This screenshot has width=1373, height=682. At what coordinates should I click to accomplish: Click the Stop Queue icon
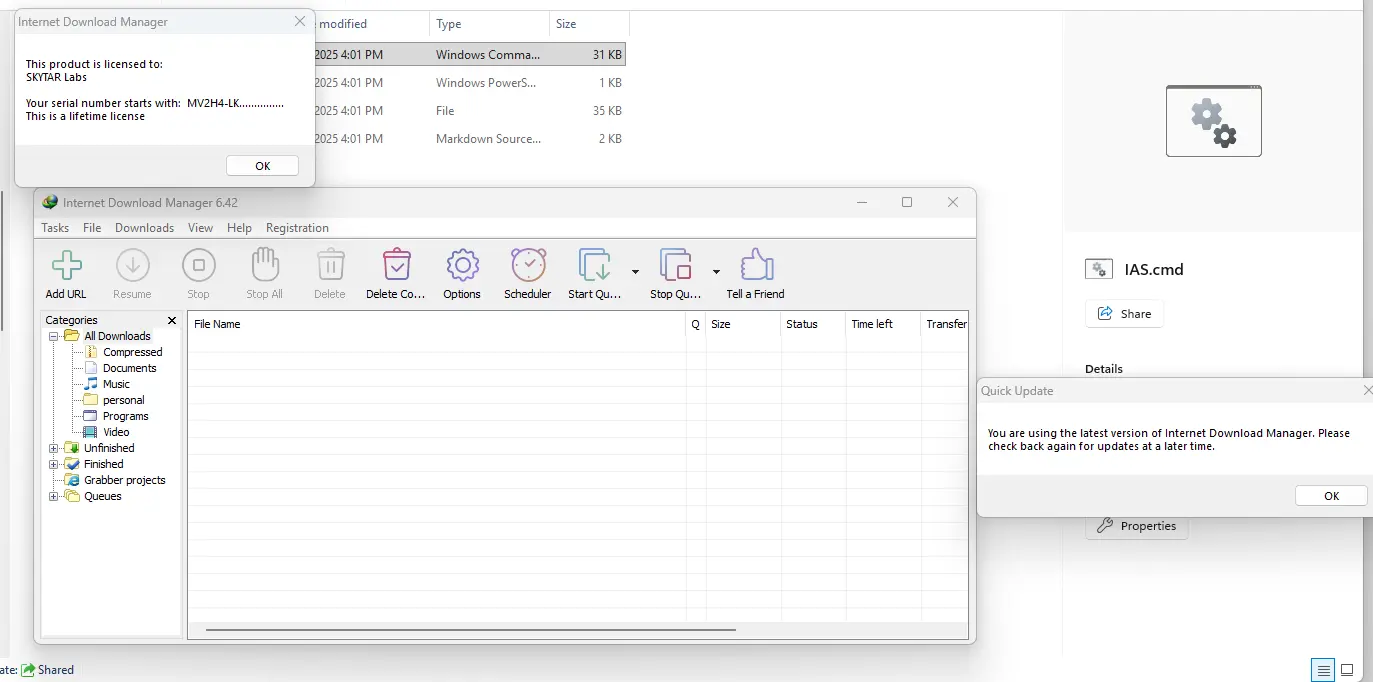[676, 267]
